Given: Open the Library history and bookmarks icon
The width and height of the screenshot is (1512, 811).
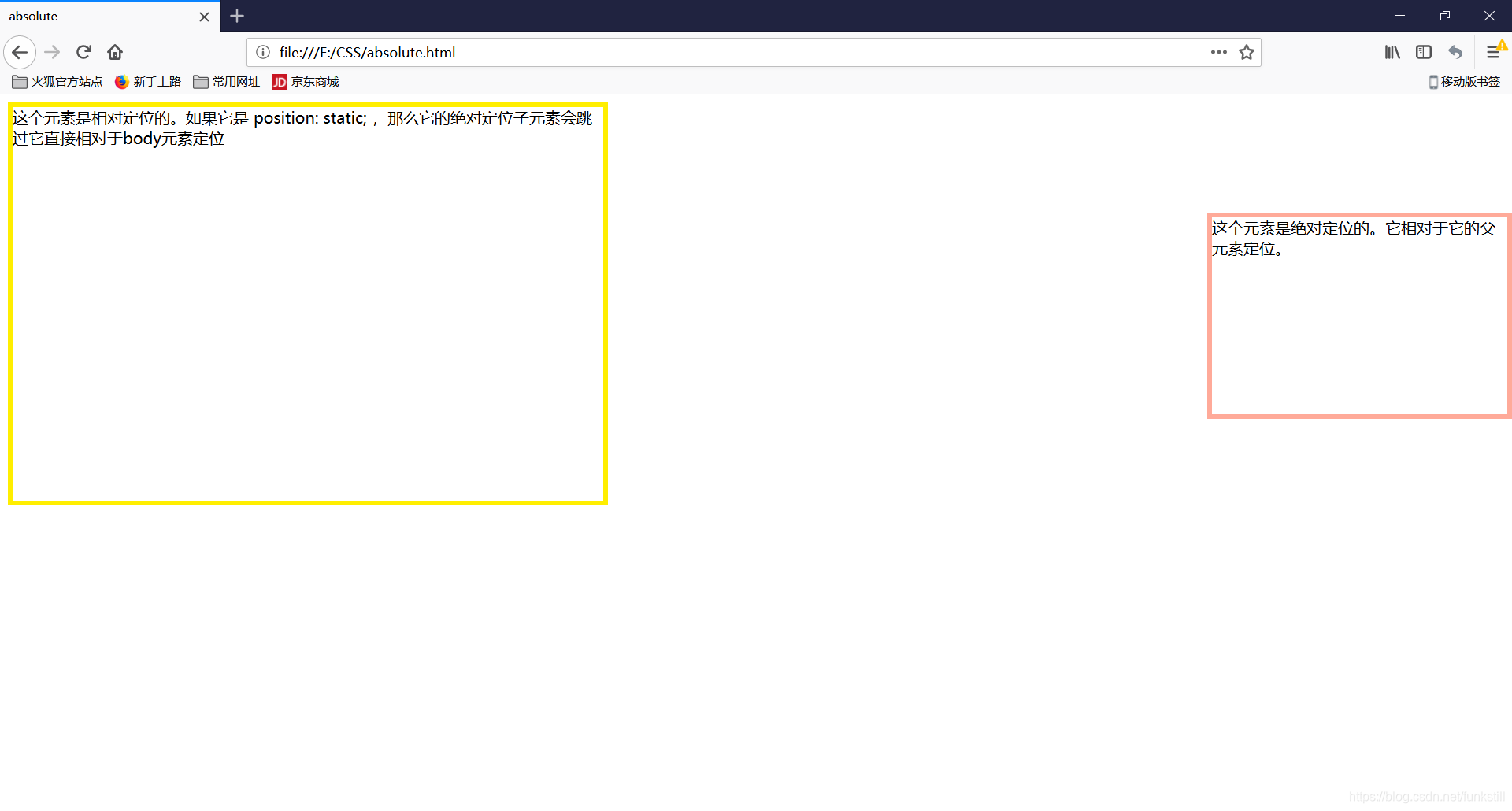Looking at the screenshot, I should [x=1392, y=53].
